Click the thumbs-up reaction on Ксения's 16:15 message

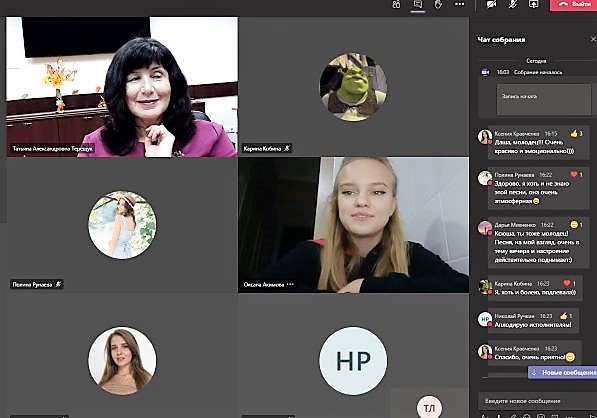point(574,134)
